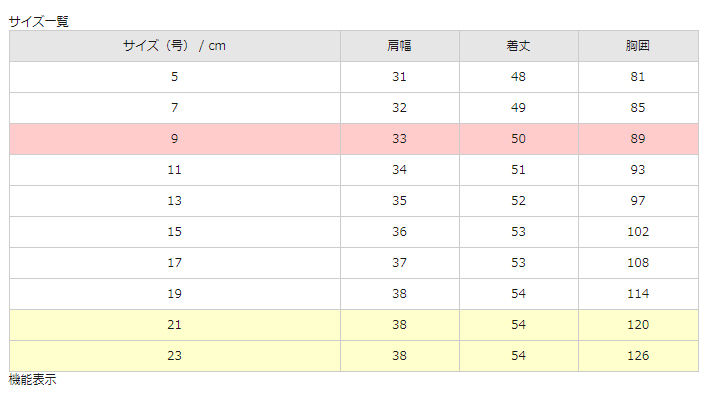Select size 13 row label
706x393 pixels.
coord(175,201)
